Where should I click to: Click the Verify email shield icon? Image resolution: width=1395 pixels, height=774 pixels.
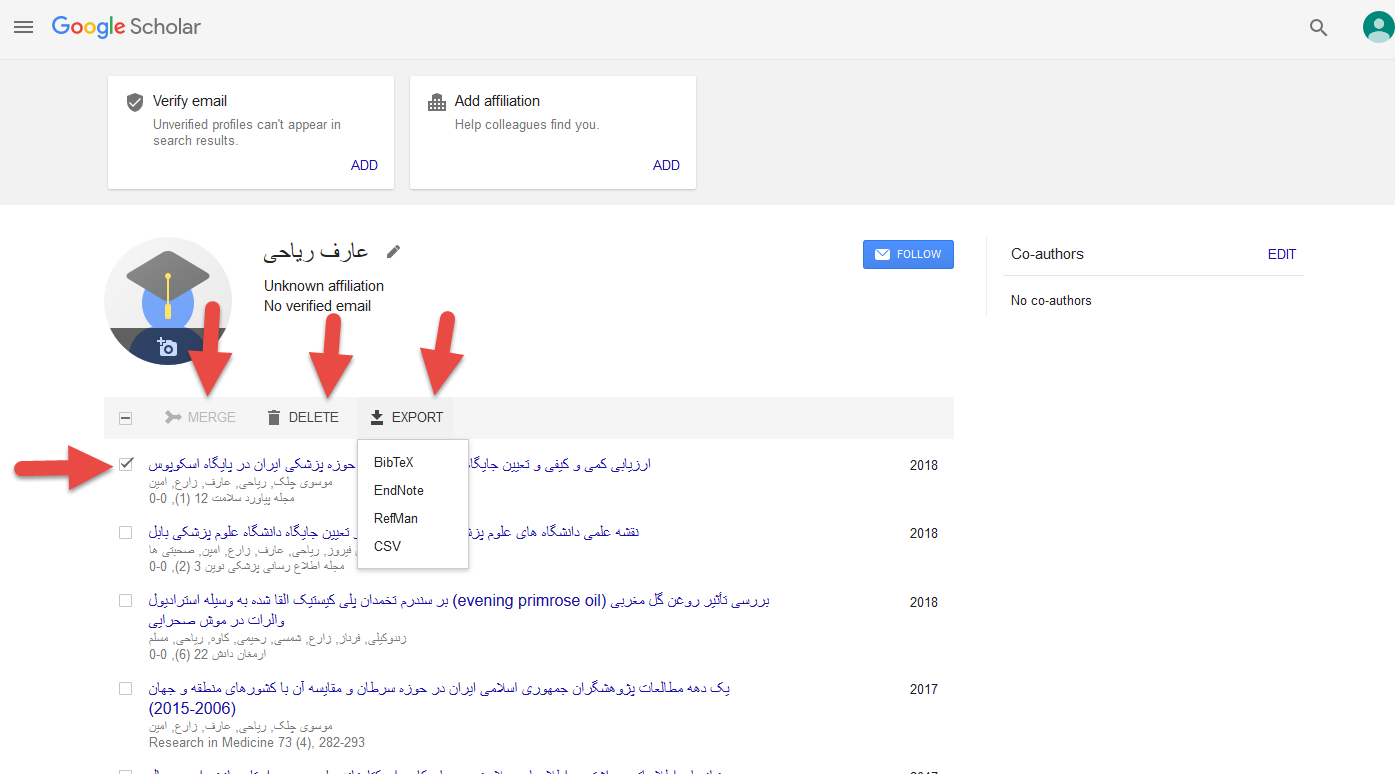[x=135, y=102]
